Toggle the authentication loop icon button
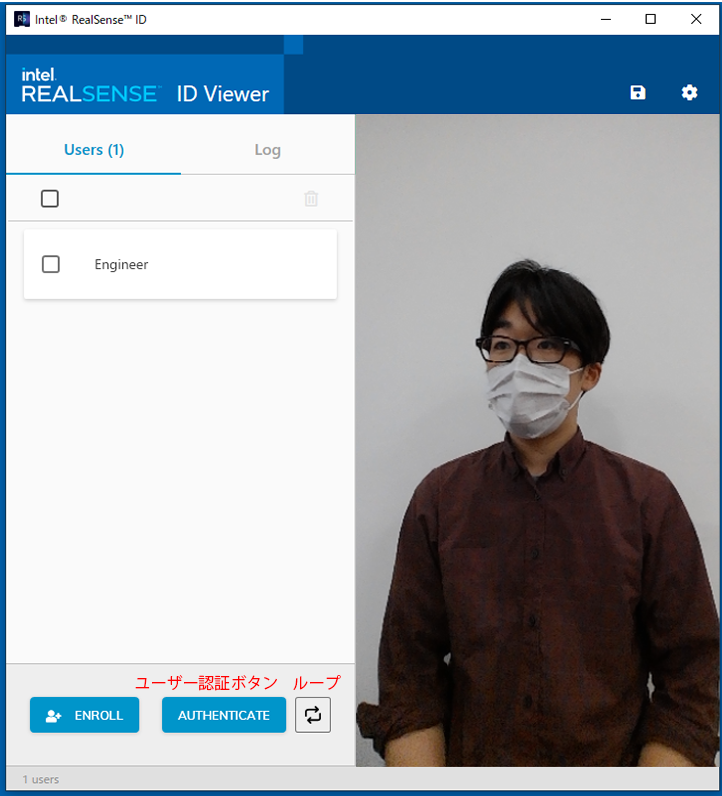 (x=313, y=715)
